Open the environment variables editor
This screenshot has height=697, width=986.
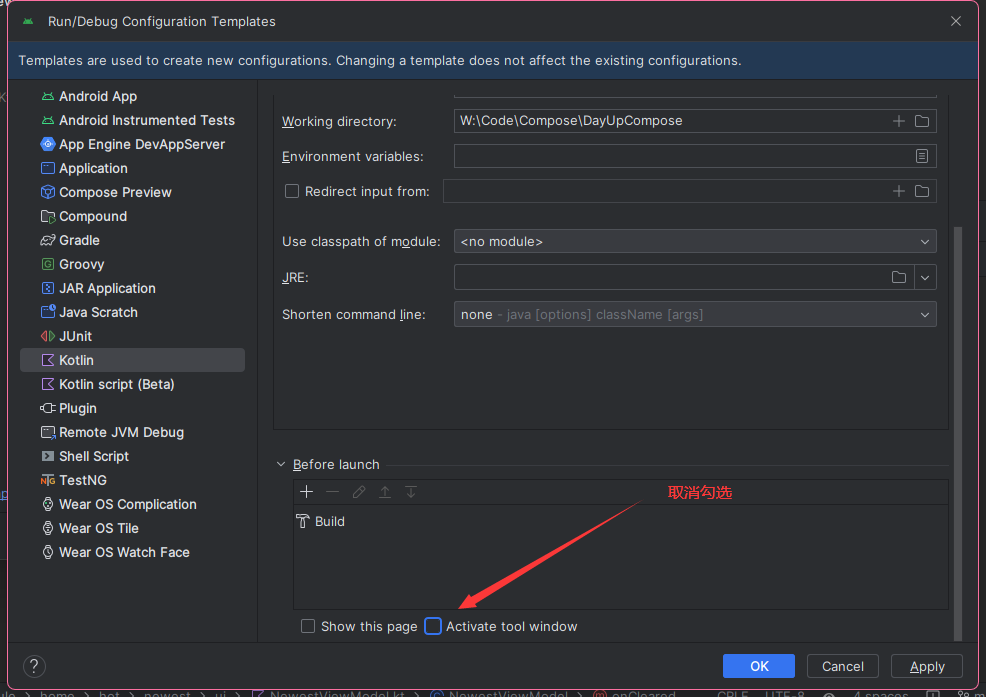pos(921,155)
